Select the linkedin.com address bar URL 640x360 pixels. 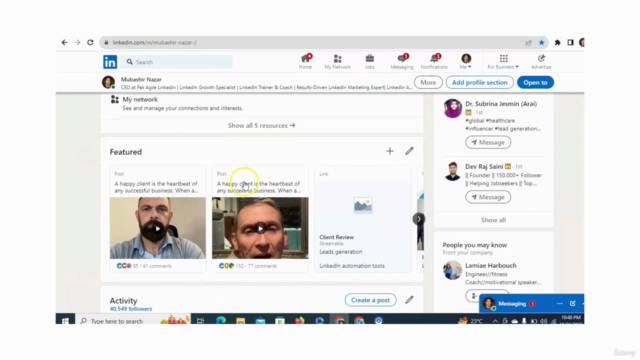click(x=155, y=42)
